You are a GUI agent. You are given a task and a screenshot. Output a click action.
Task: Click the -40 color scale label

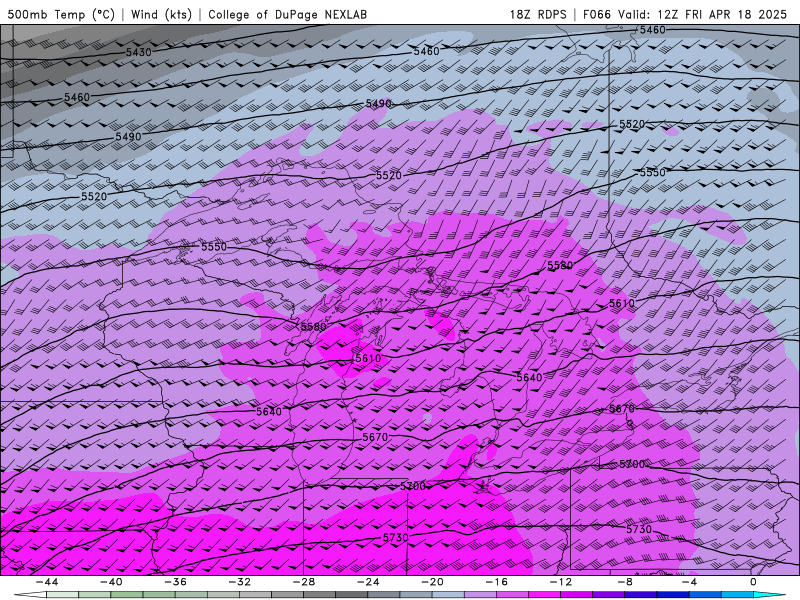(111, 582)
